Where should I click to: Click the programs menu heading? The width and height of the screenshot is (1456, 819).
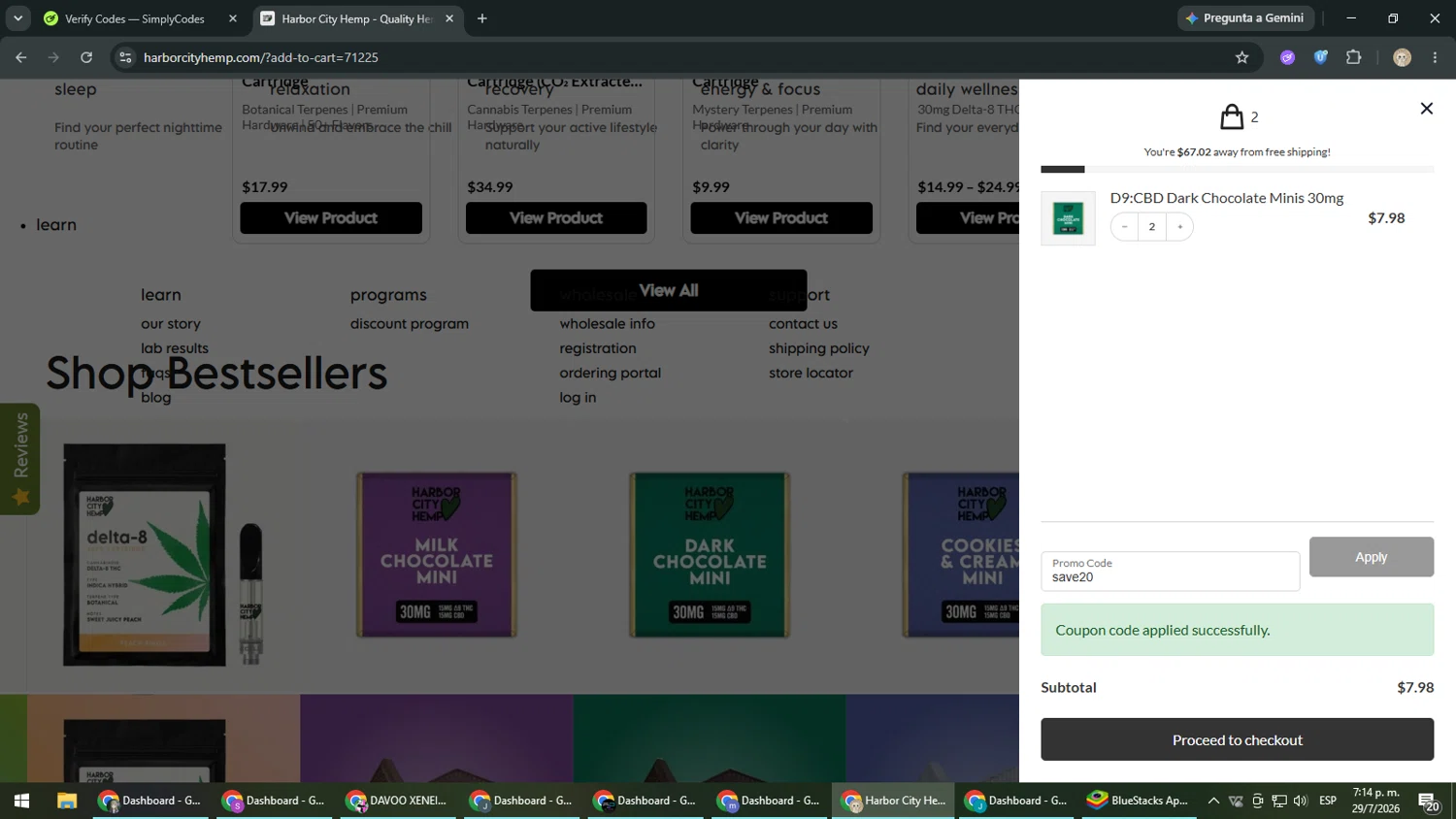pos(388,295)
